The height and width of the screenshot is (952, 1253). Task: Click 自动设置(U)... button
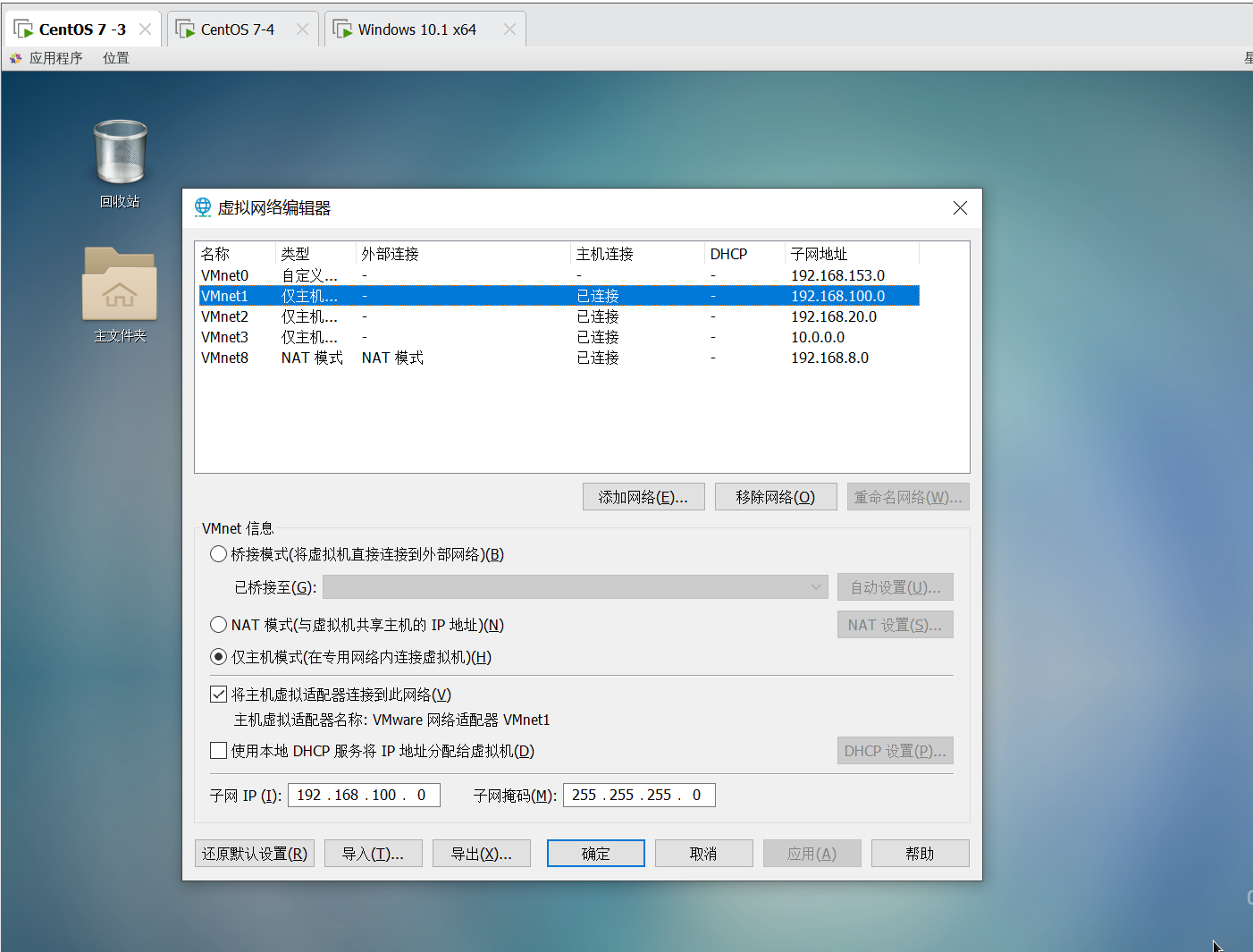pos(896,587)
